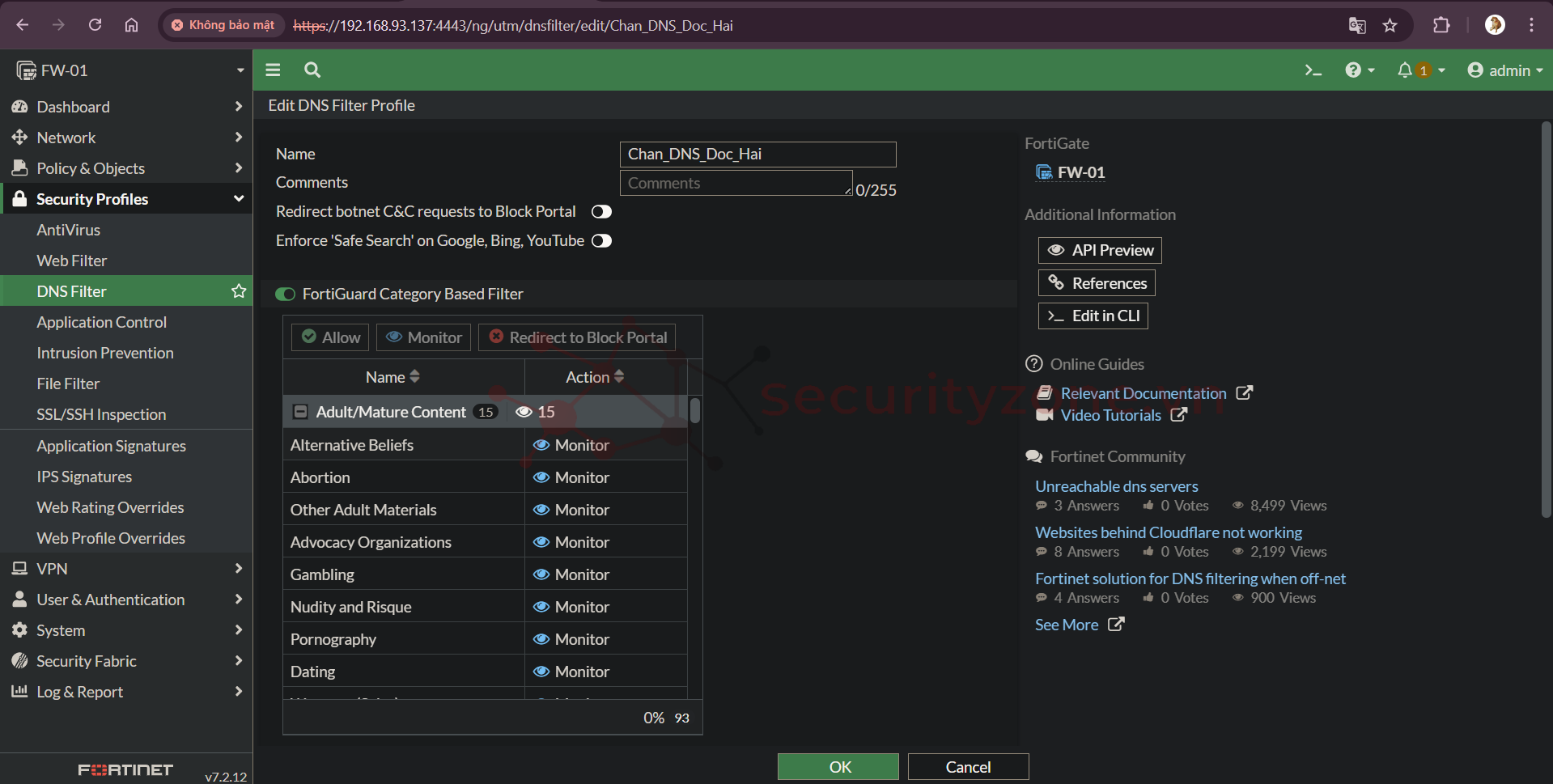Click the DNS Filter favorite star
1553x784 pixels.
239,291
